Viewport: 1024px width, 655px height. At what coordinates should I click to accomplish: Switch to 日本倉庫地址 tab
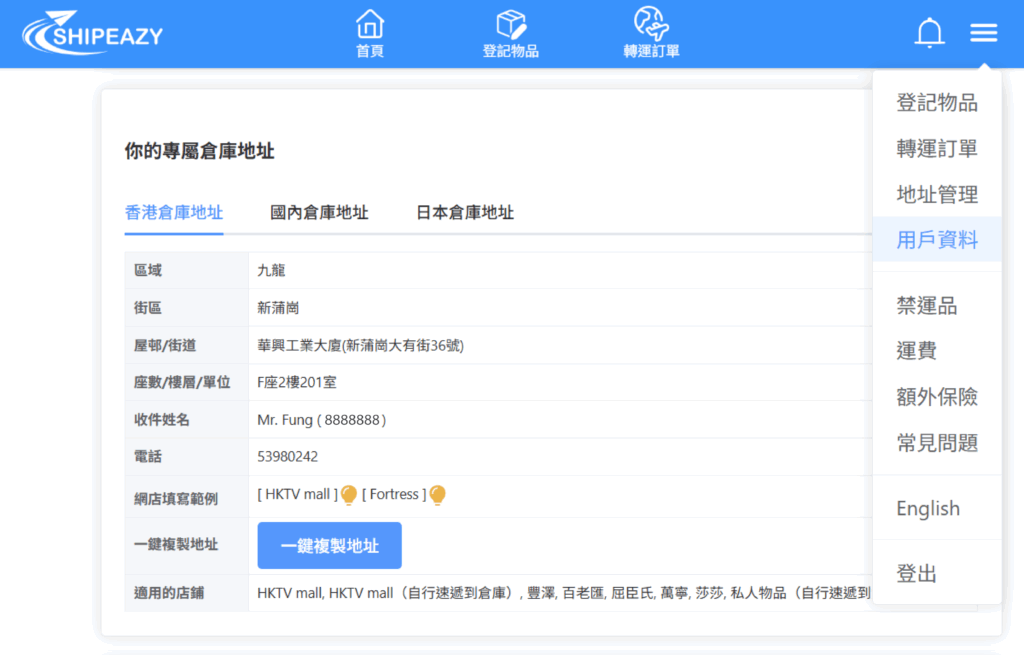(465, 212)
